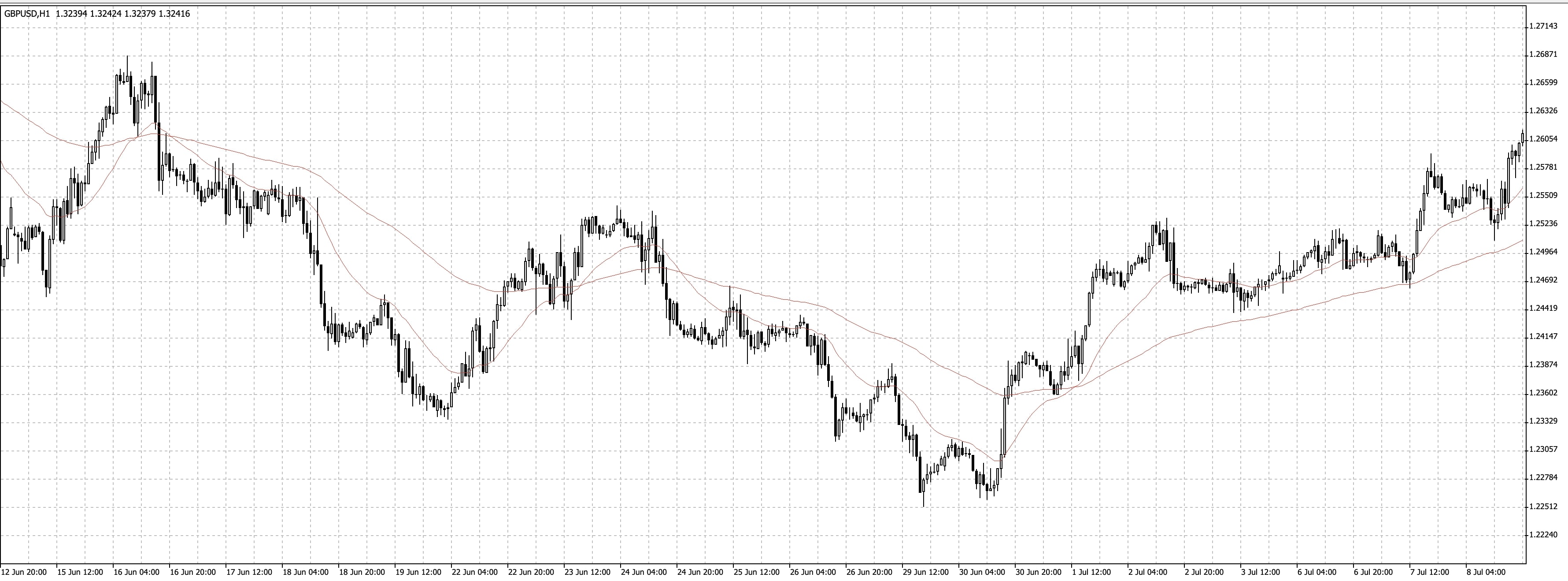This screenshot has width=1568, height=581.
Task: Click the 24 Jun 20:00 time label
Action: [x=701, y=573]
